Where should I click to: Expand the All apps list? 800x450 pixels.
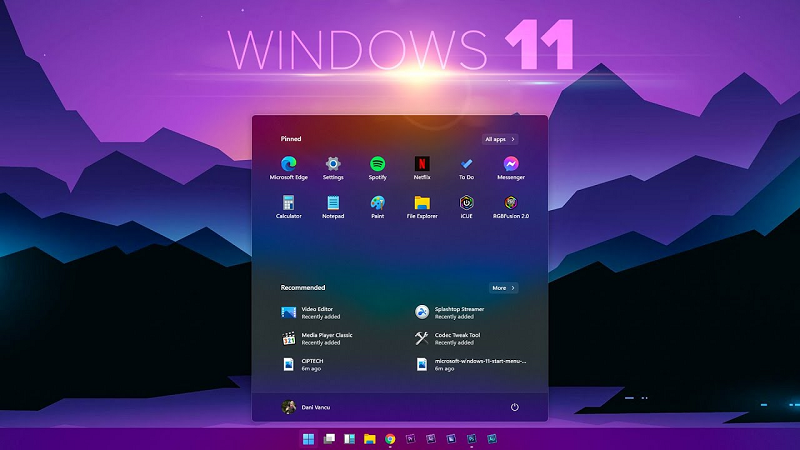(x=500, y=139)
